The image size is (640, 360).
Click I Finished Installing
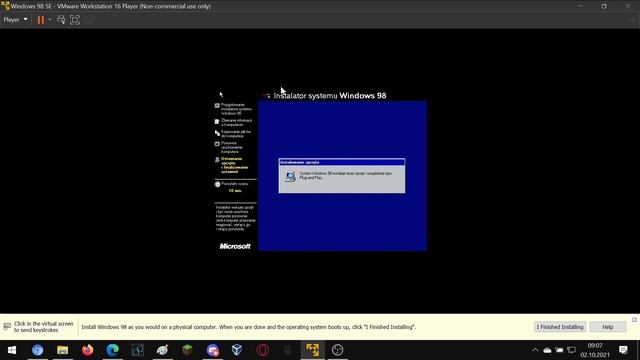[x=560, y=327]
